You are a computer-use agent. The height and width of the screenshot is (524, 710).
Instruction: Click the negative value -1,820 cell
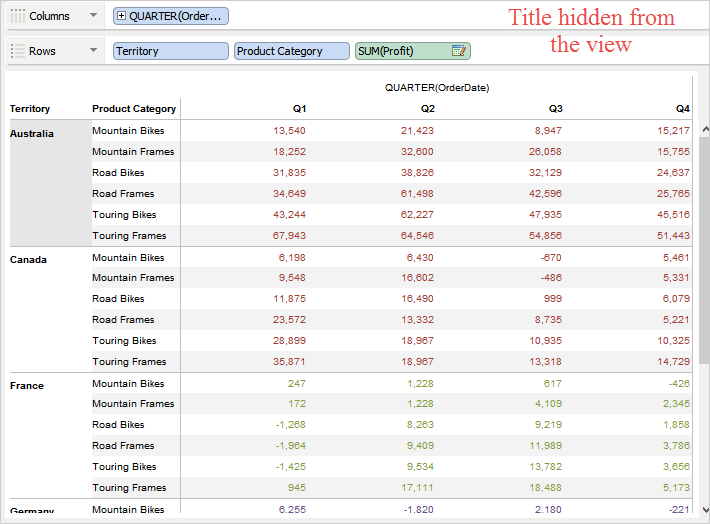[x=418, y=510]
